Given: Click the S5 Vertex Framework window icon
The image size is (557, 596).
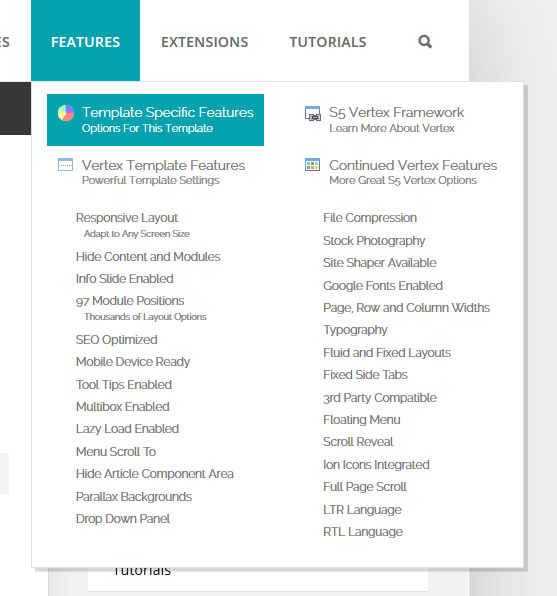Looking at the screenshot, I should pos(313,113).
